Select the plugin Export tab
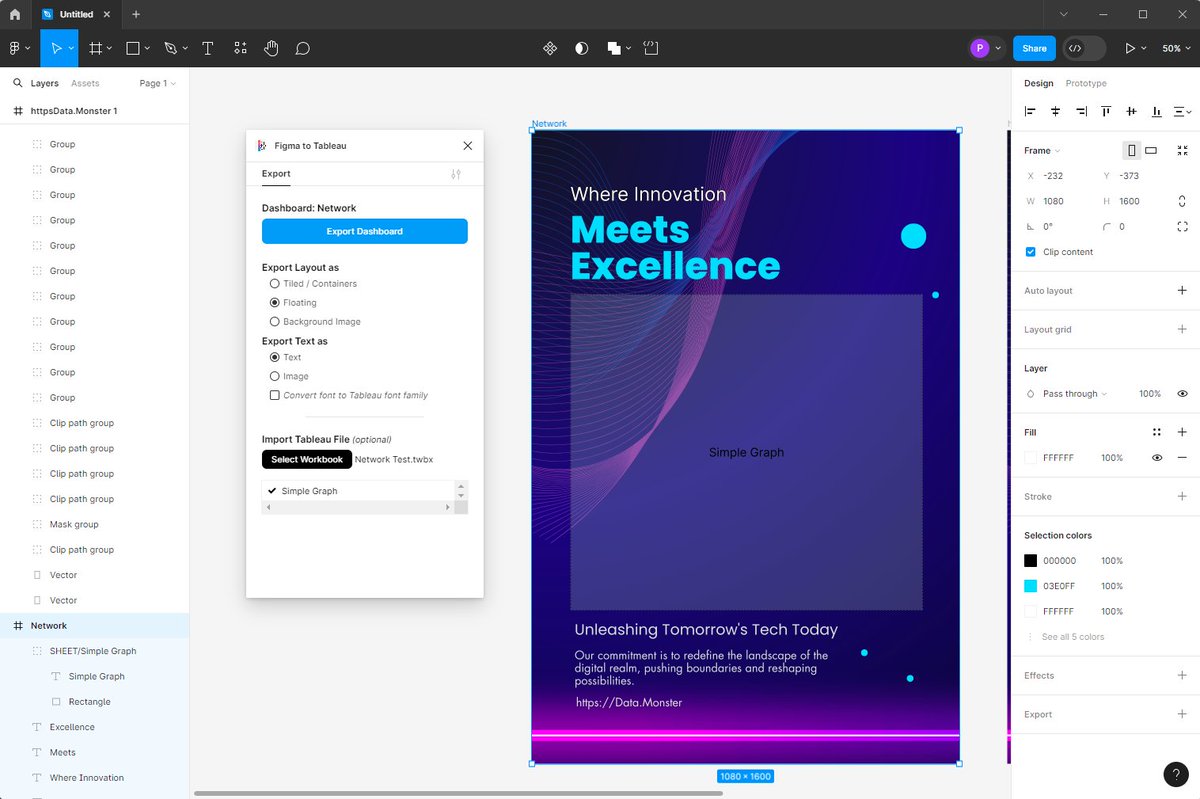Viewport: 1200px width, 799px height. 276,174
